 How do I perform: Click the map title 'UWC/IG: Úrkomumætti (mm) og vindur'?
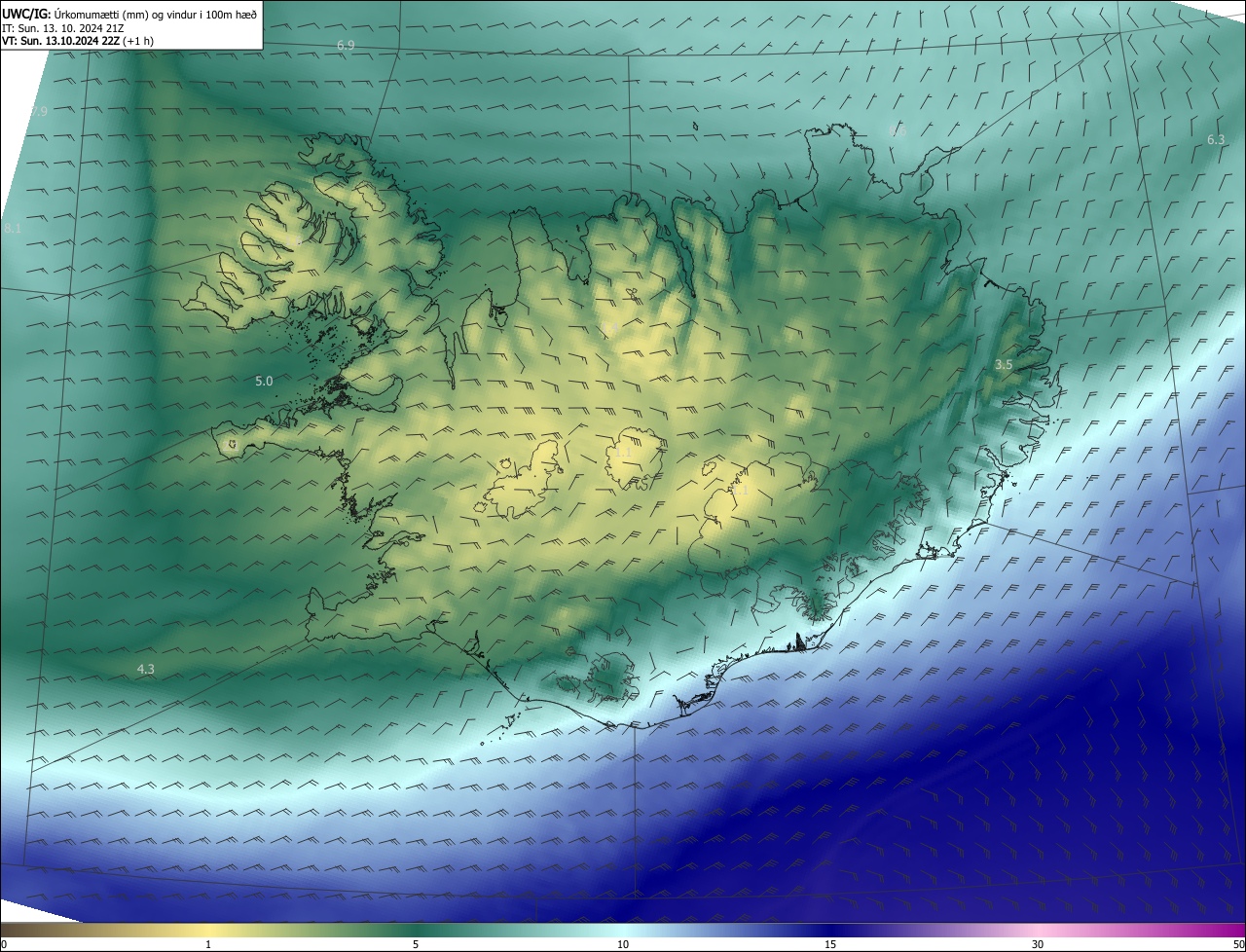[129, 14]
